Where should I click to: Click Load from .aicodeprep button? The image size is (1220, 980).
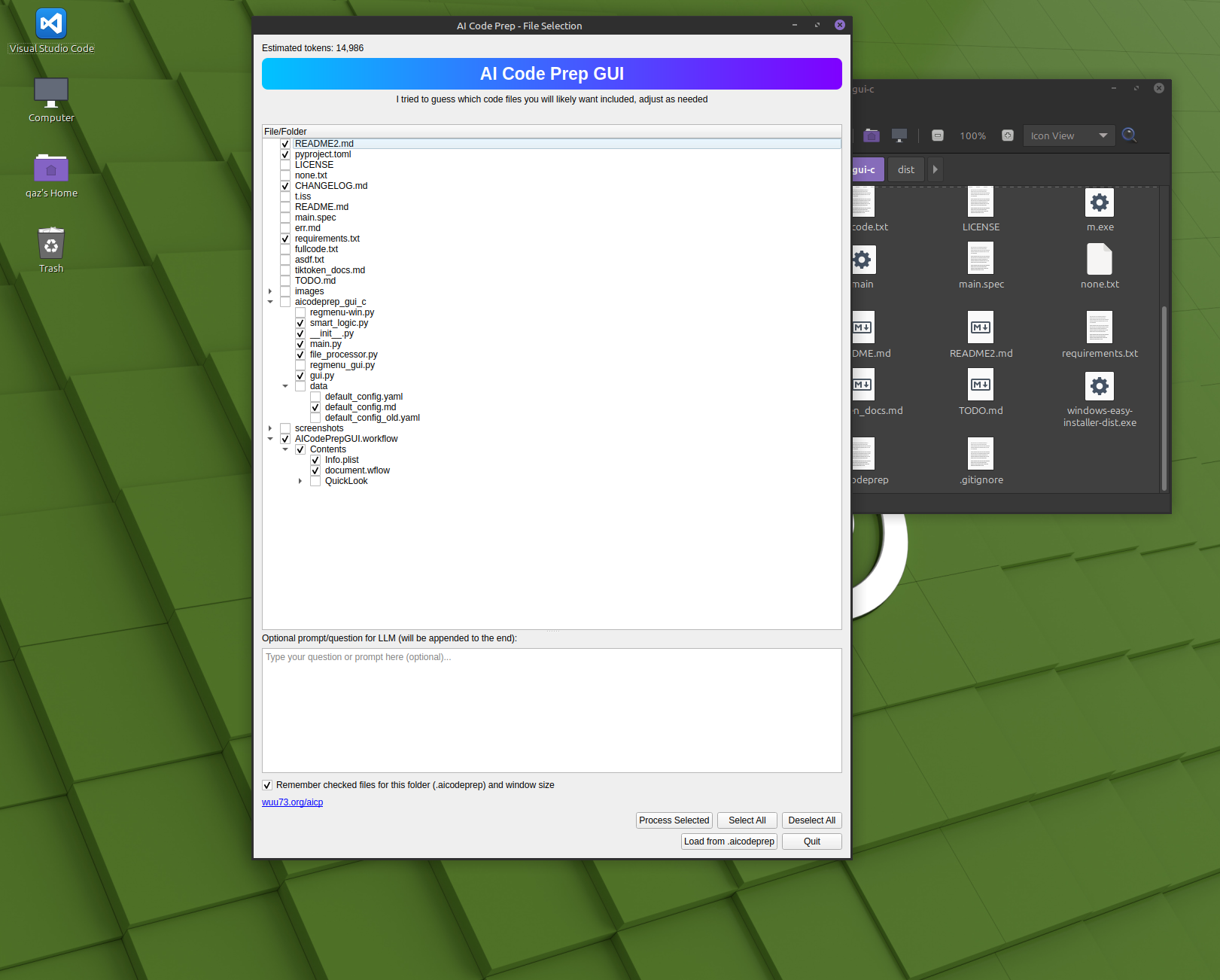(729, 842)
